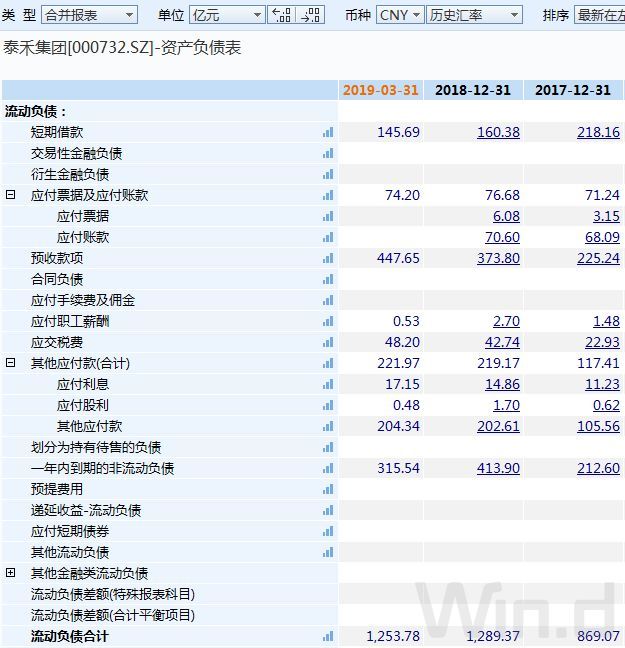The image size is (625, 648).
Task: Open the 218.16 短期借款 2017 link
Action: click(599, 132)
